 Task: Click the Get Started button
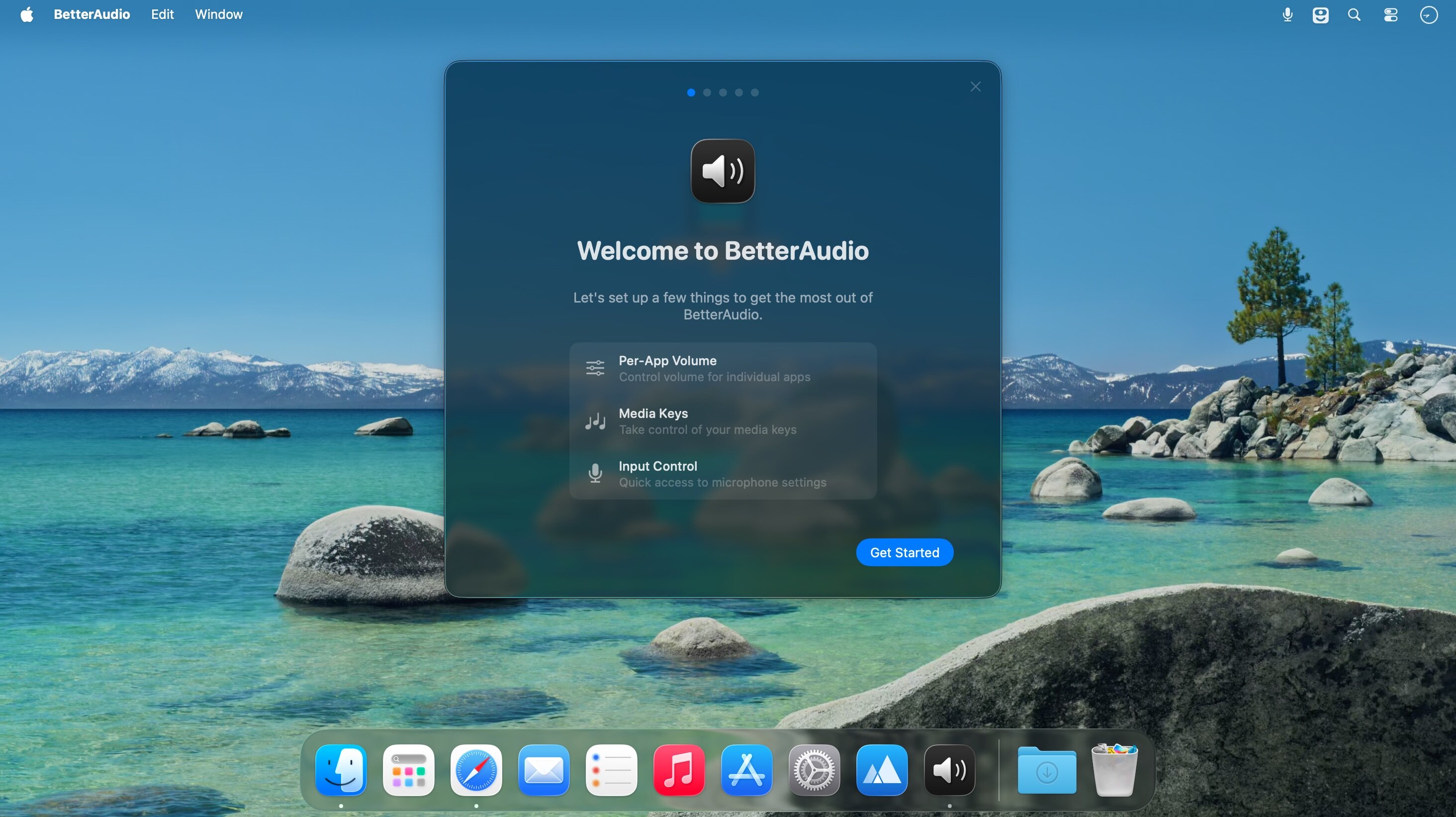(x=905, y=552)
